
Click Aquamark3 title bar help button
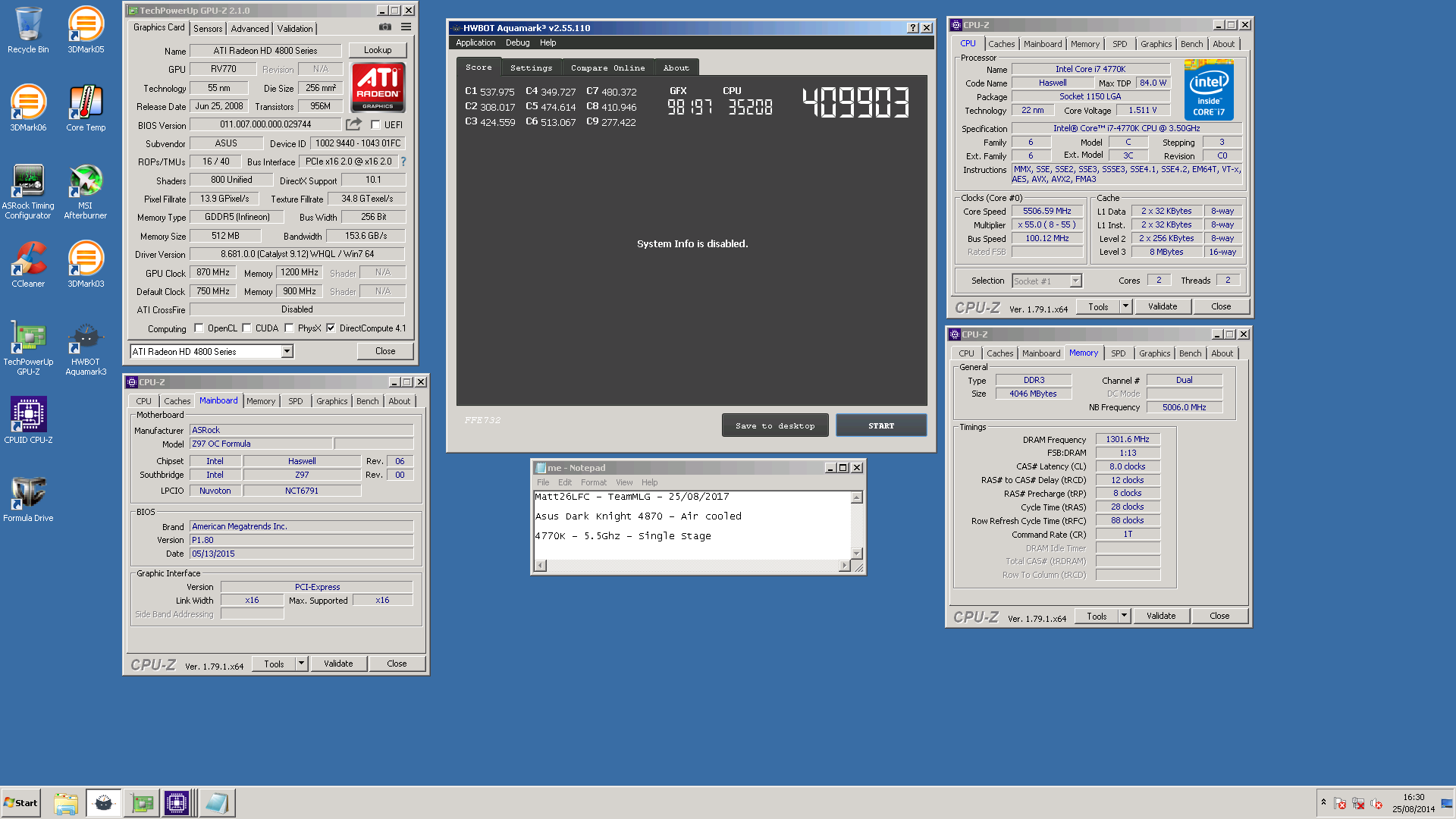913,28
